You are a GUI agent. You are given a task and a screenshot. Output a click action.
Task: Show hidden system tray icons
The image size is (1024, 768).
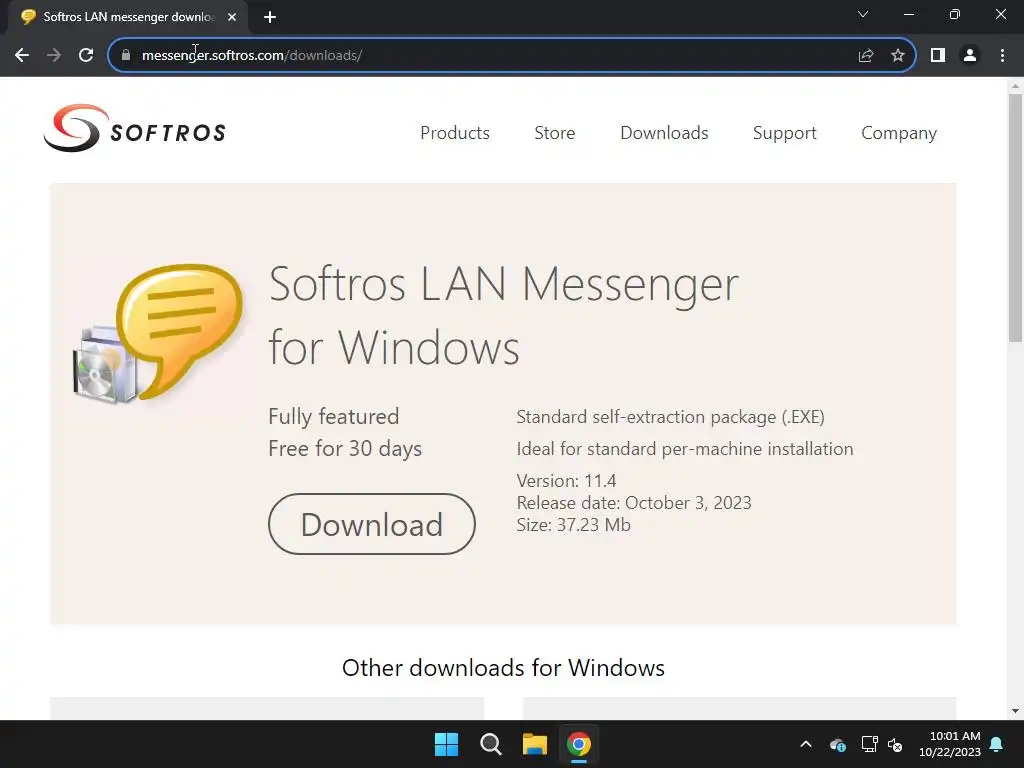click(x=806, y=744)
